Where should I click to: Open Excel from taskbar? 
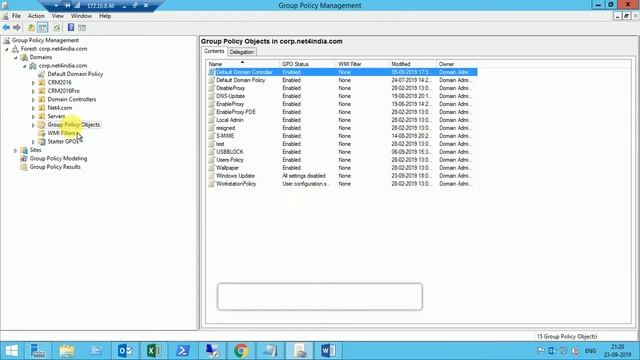coord(154,351)
